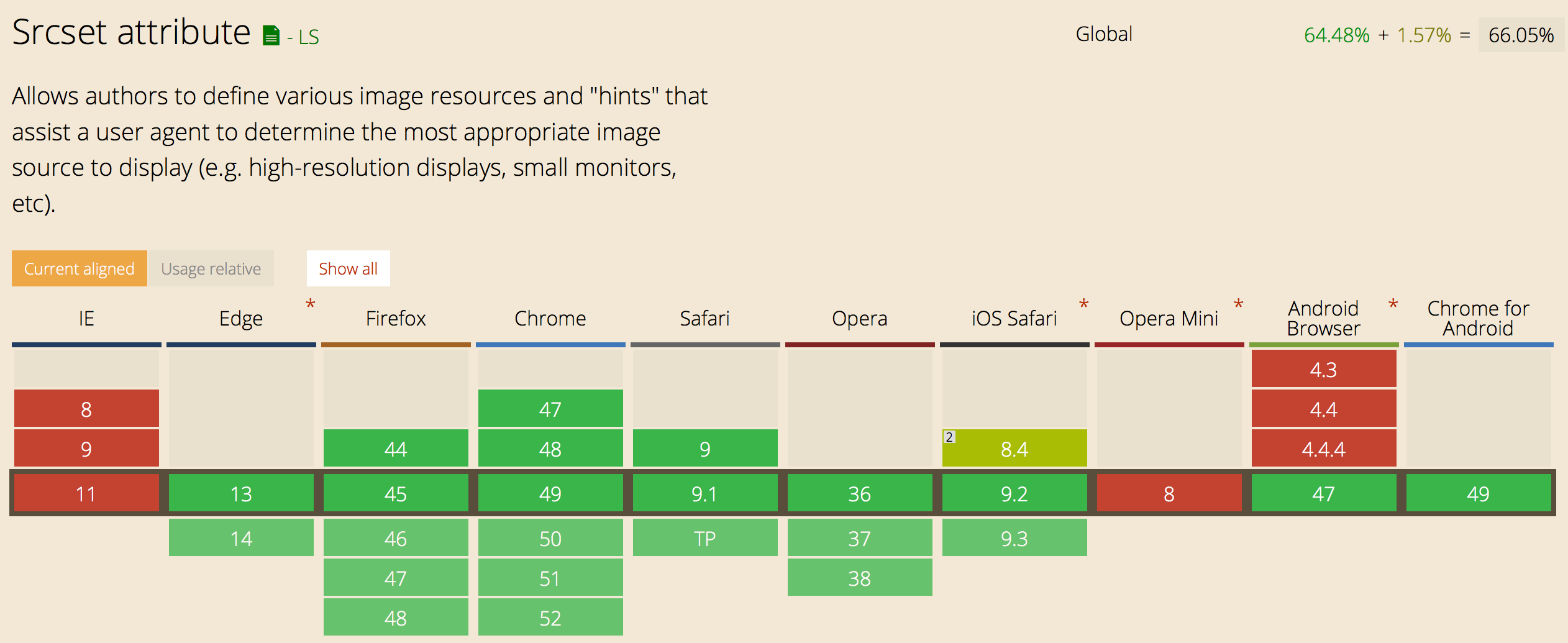Select the Srcset attribute title
Image resolution: width=1568 pixels, height=643 pixels.
131,32
